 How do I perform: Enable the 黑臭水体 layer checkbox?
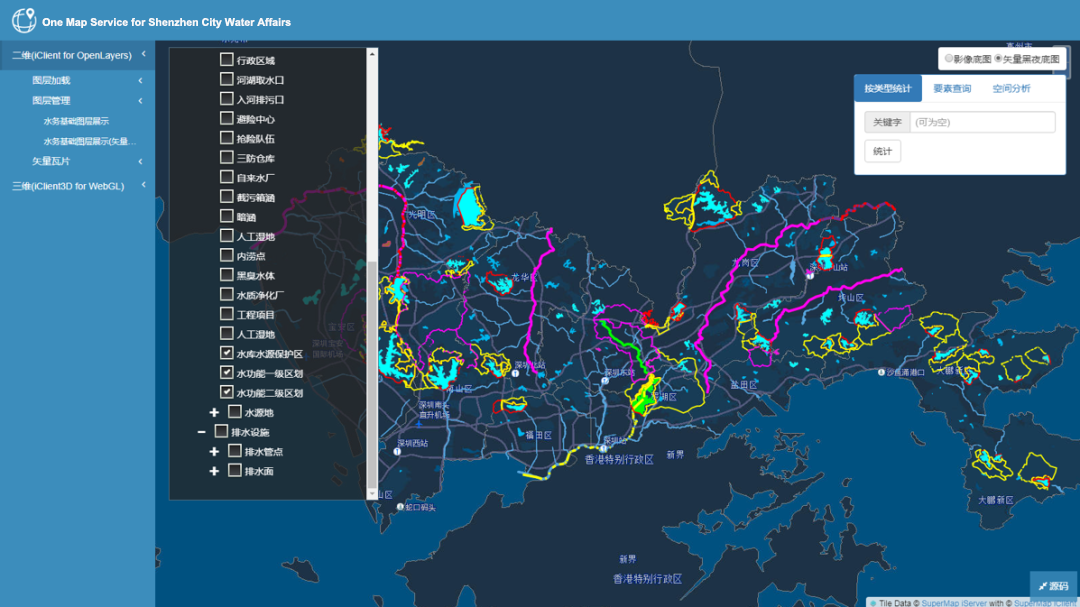pos(226,275)
